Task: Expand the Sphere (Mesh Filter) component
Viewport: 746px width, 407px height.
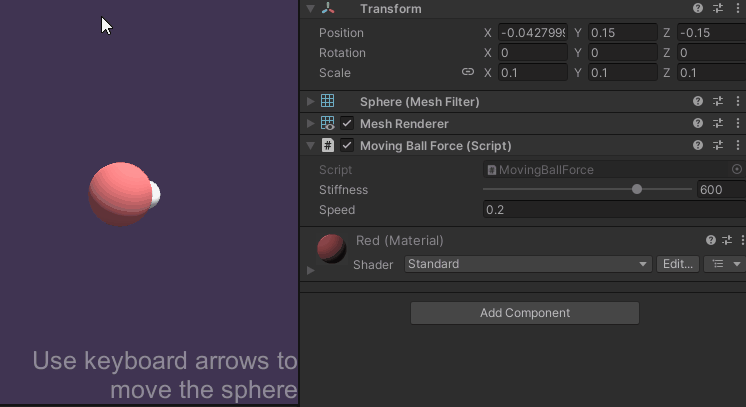Action: click(x=311, y=102)
